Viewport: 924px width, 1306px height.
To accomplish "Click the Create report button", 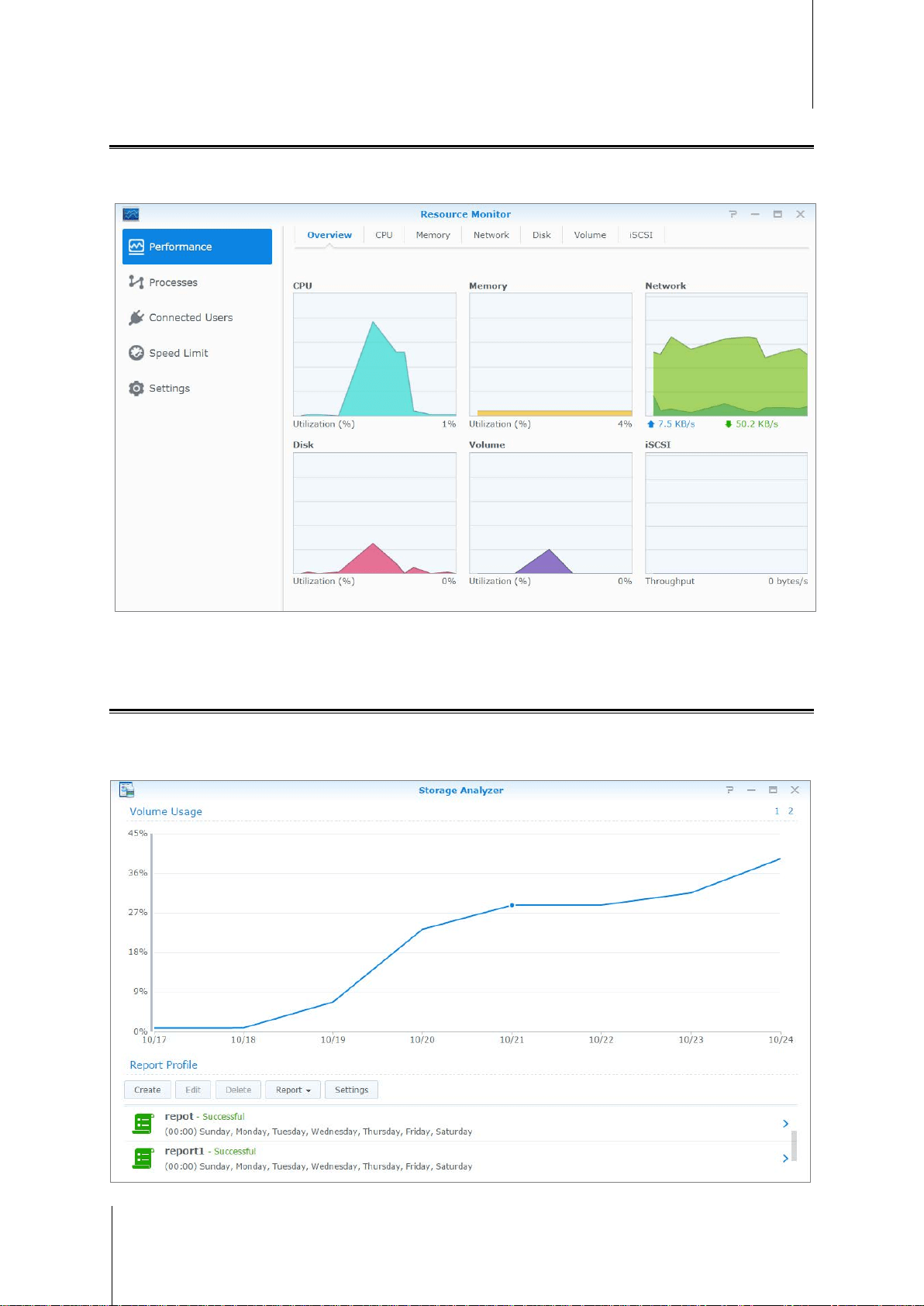I will tap(147, 1090).
